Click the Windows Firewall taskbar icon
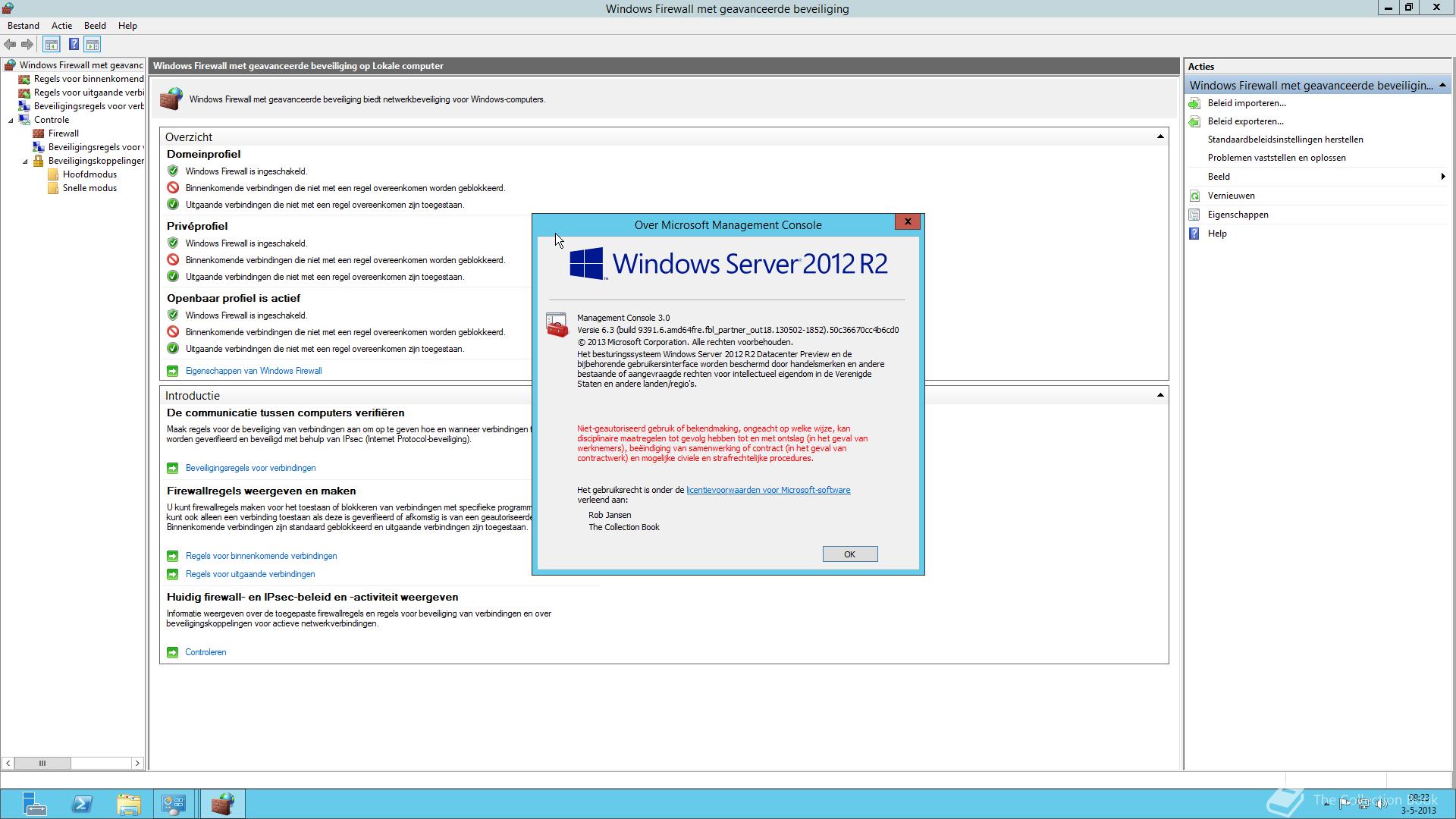This screenshot has height=819, width=1456. pyautogui.click(x=223, y=804)
